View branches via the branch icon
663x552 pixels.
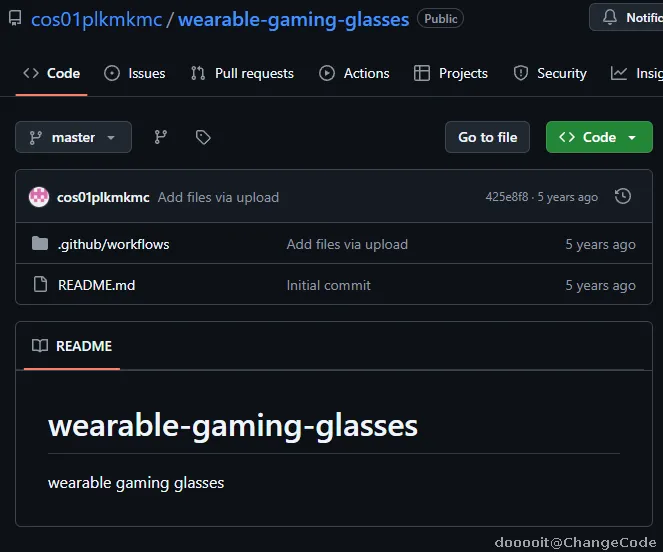click(161, 137)
